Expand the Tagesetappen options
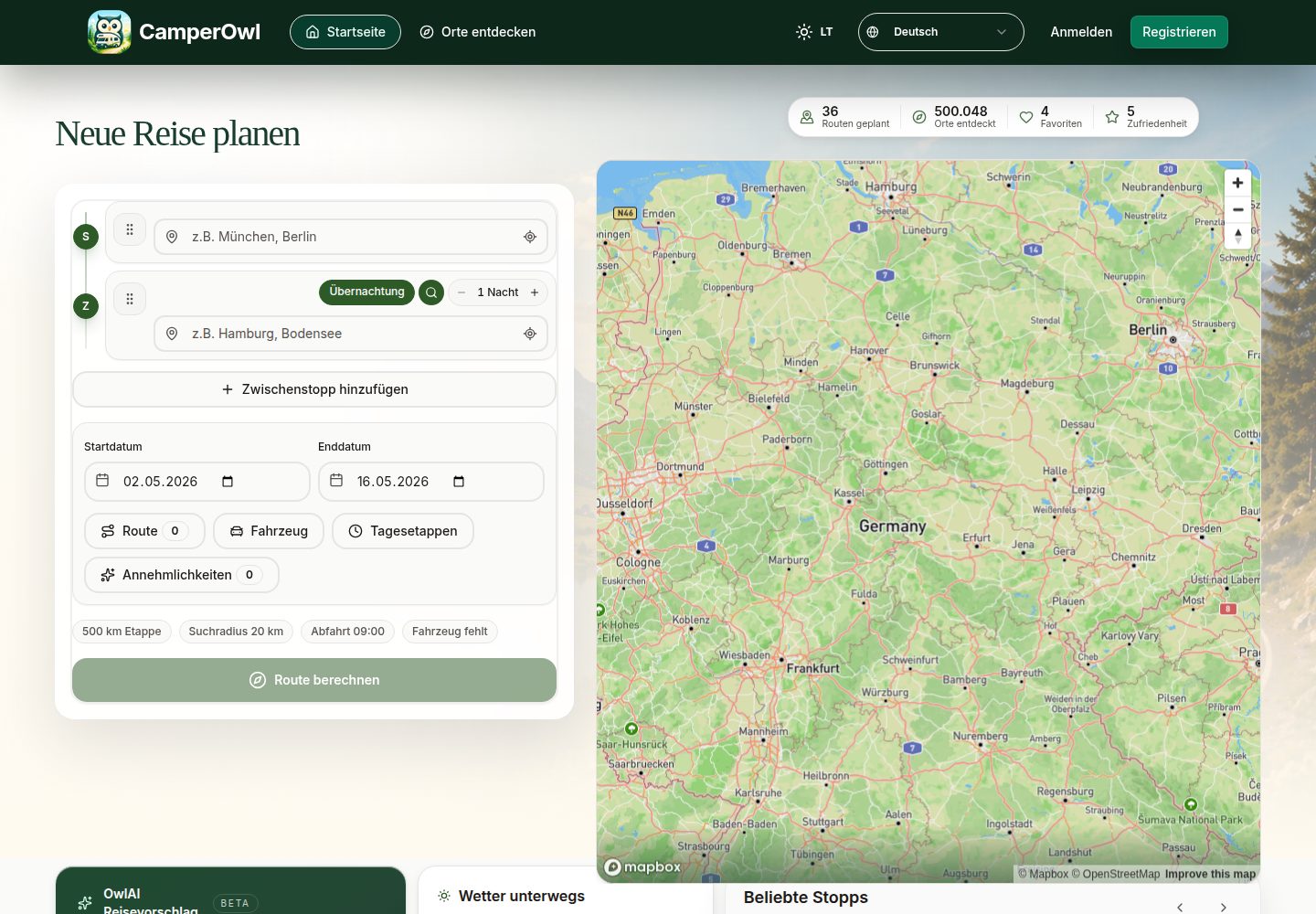The width and height of the screenshot is (1316, 914). click(403, 531)
